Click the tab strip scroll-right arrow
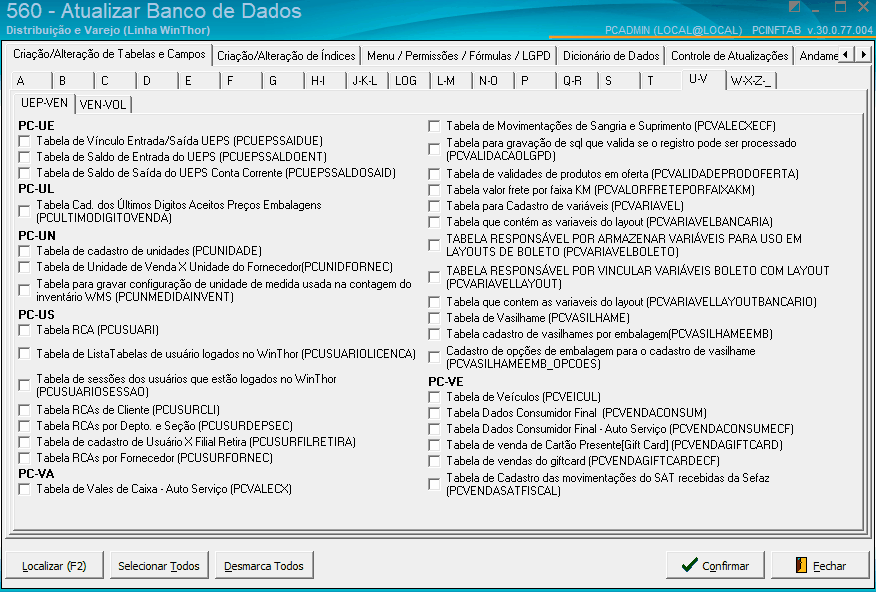The height and width of the screenshot is (592, 876). click(863, 55)
